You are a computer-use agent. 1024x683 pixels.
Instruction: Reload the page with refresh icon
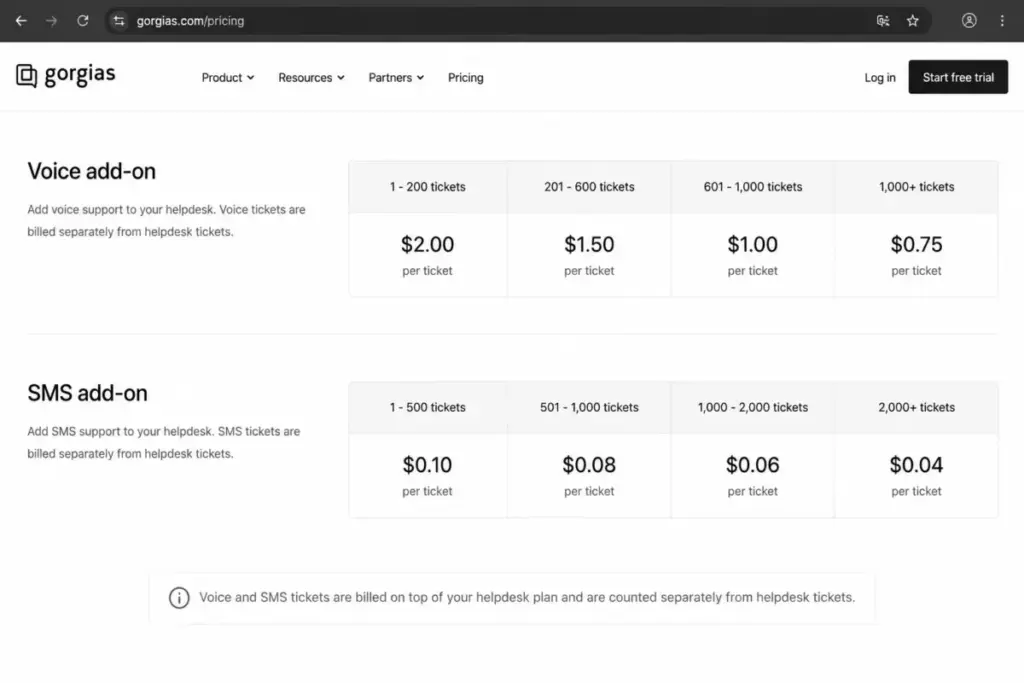point(82,21)
